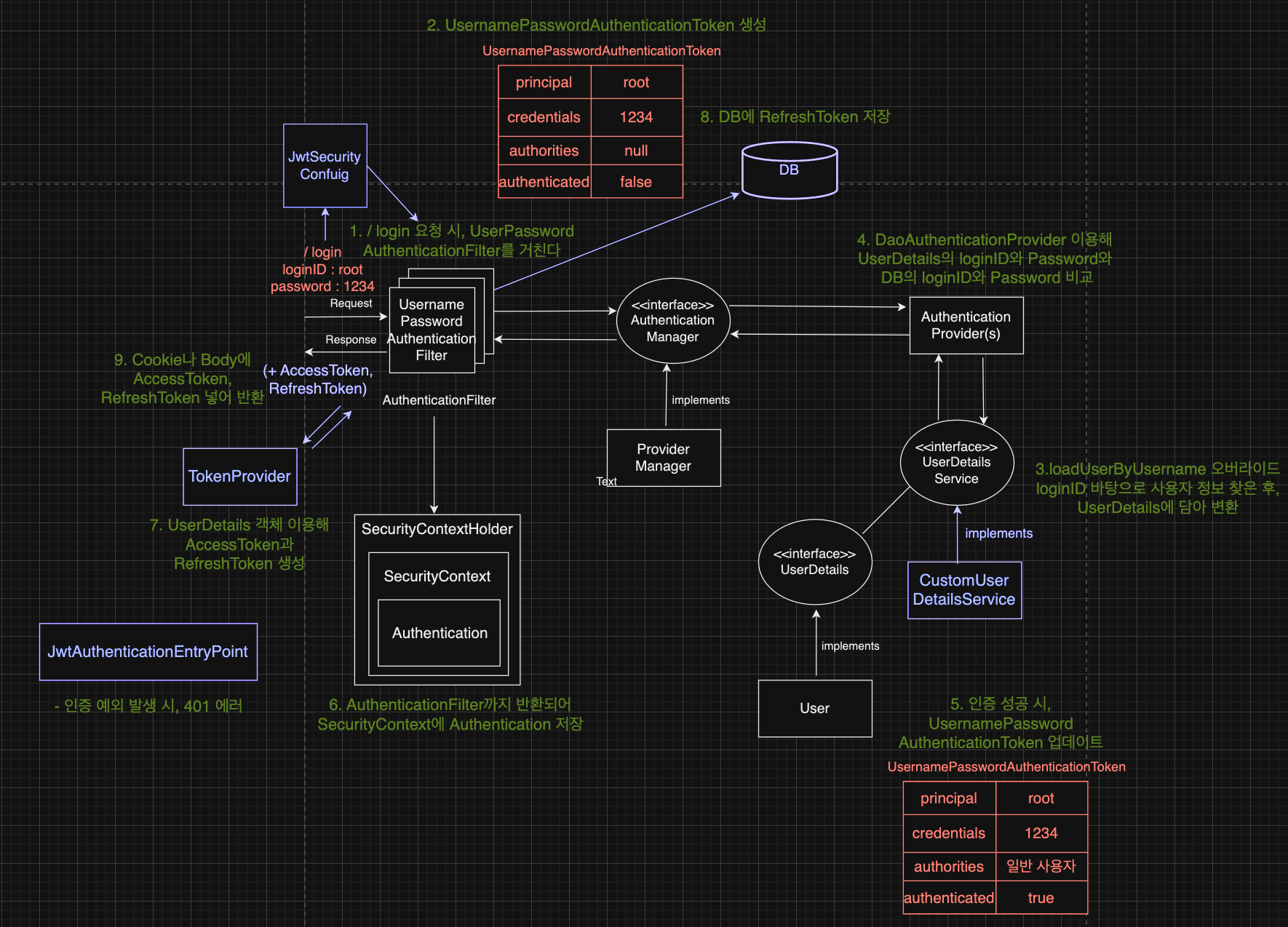Click the 'principal' cell in top token table
This screenshot has width=1288, height=927.
coord(544,82)
